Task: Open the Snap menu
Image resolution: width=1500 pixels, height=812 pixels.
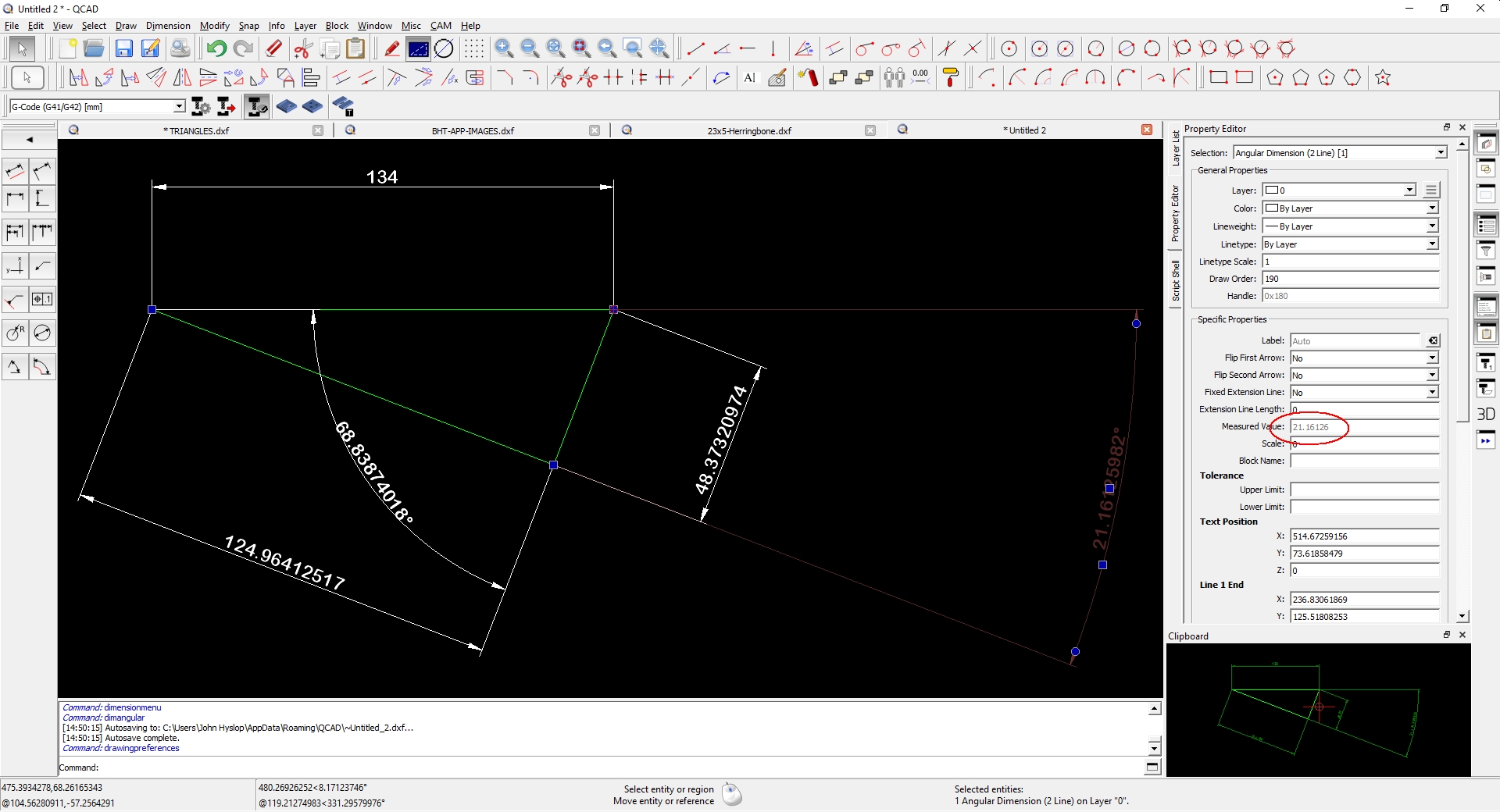Action: (x=248, y=26)
